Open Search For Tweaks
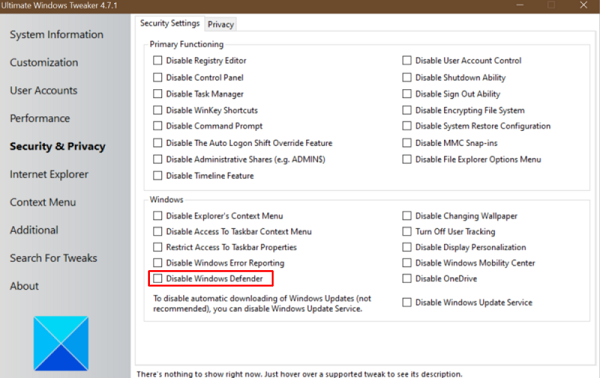600x378 pixels. [x=54, y=258]
